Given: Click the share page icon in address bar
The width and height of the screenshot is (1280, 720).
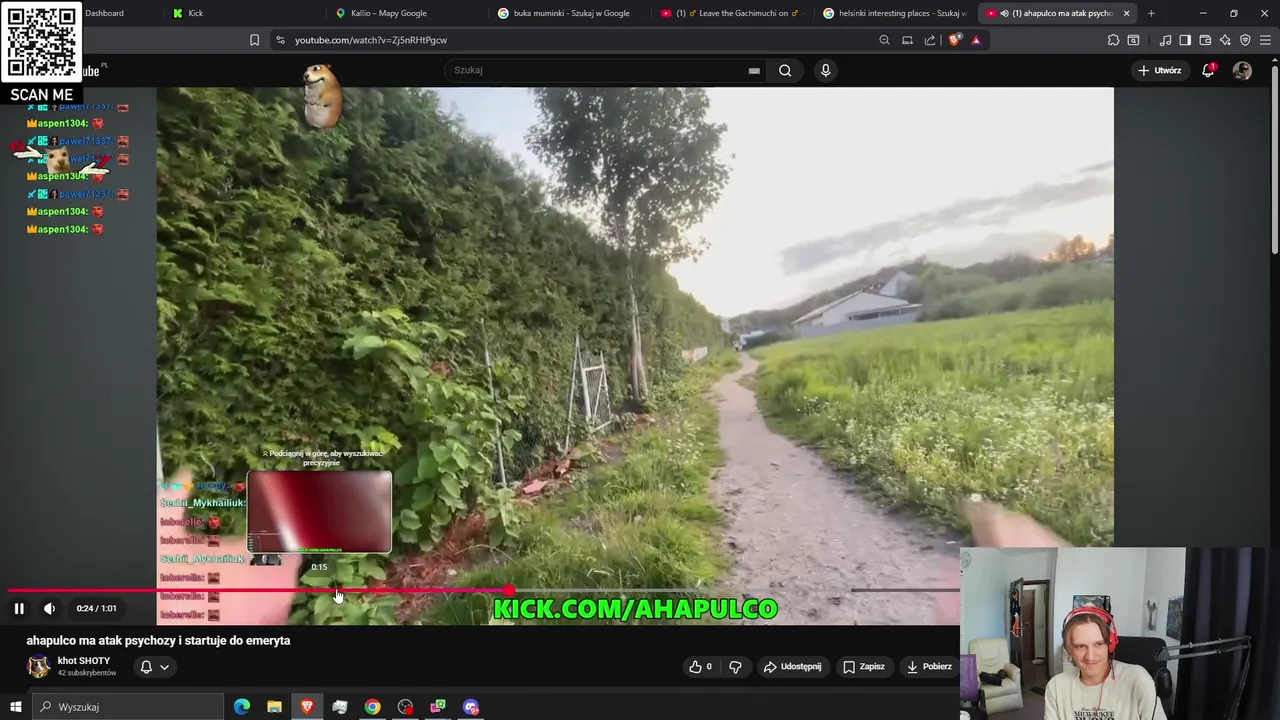Looking at the screenshot, I should (930, 40).
